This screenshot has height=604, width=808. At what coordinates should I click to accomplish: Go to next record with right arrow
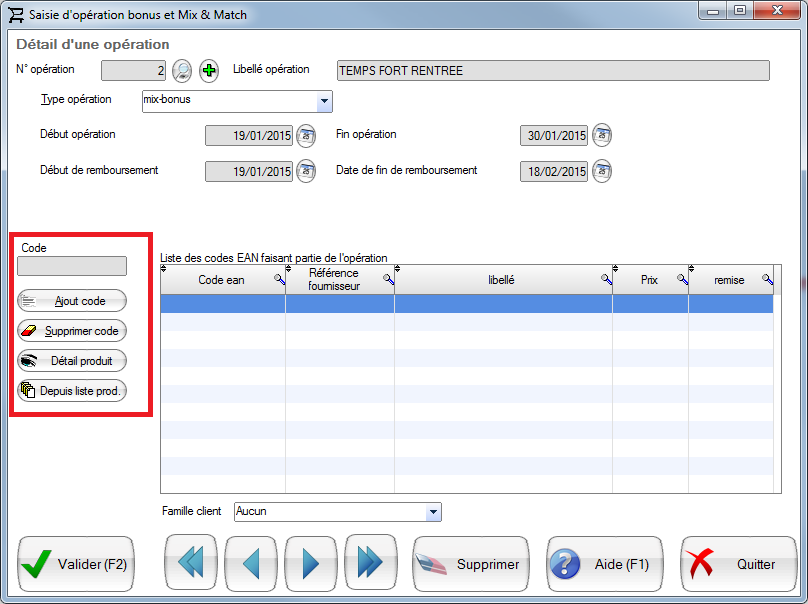pyautogui.click(x=311, y=563)
